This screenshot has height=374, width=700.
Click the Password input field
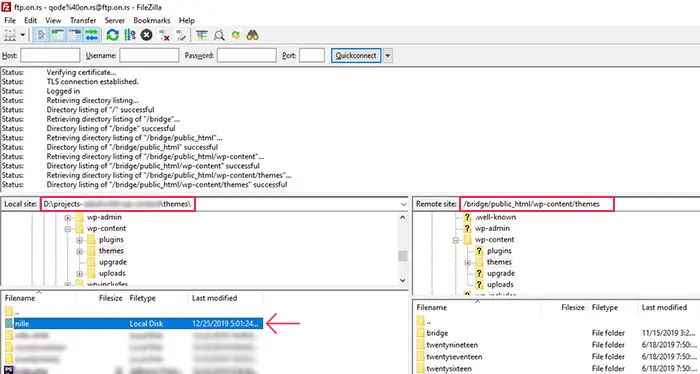click(x=246, y=56)
